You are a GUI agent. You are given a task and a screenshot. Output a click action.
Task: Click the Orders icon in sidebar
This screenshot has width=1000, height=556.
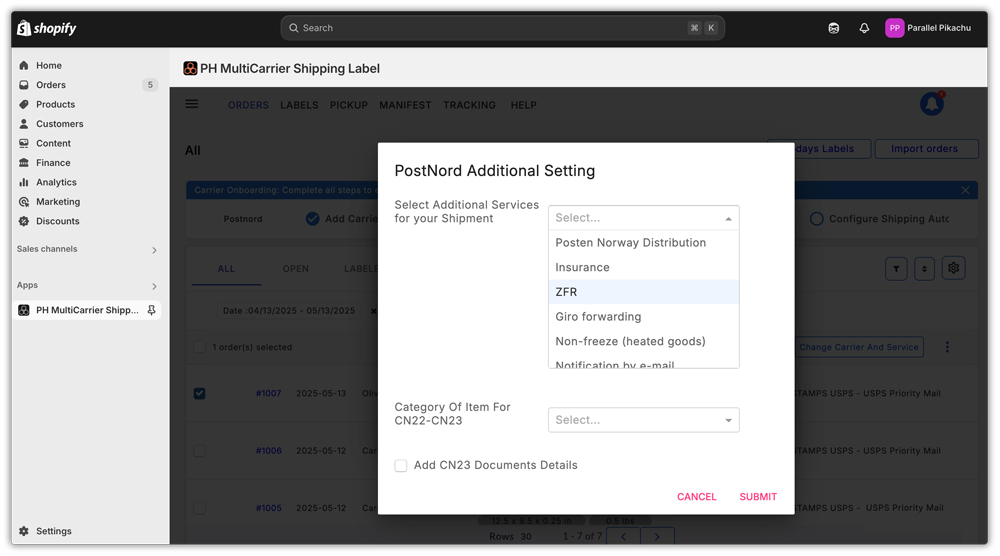(24, 85)
